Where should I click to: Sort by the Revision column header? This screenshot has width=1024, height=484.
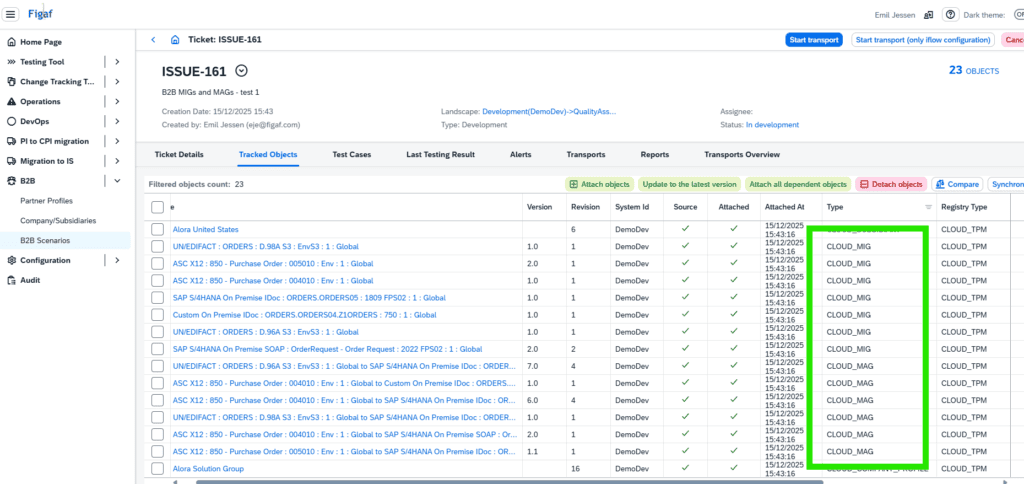(585, 207)
